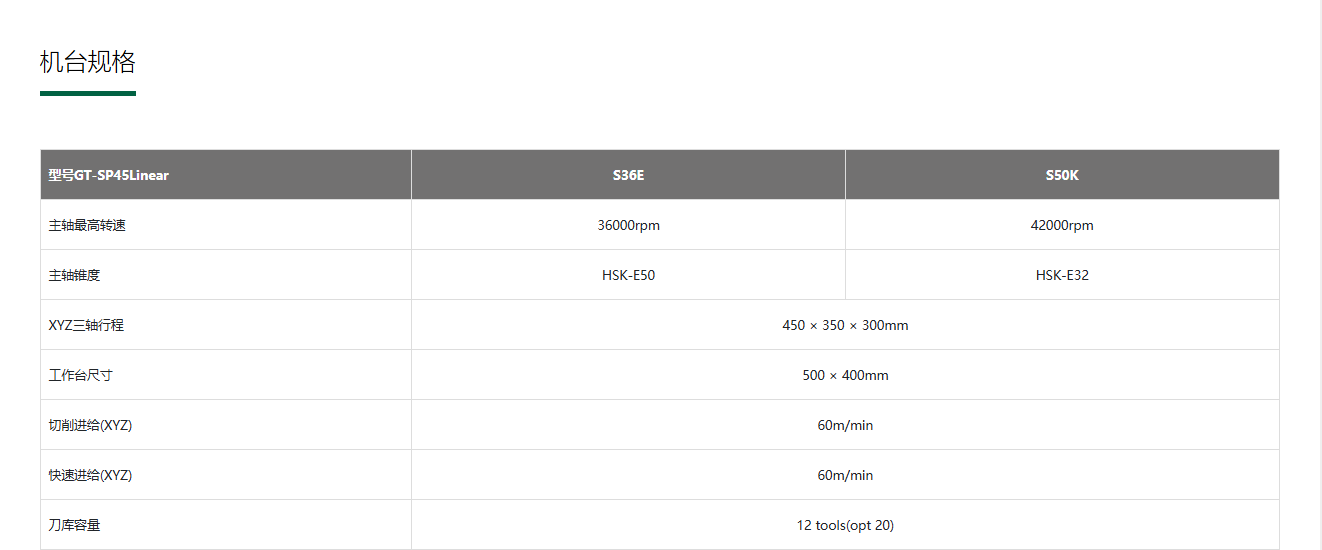Click the S36E column header
1322x550 pixels.
pos(628,175)
